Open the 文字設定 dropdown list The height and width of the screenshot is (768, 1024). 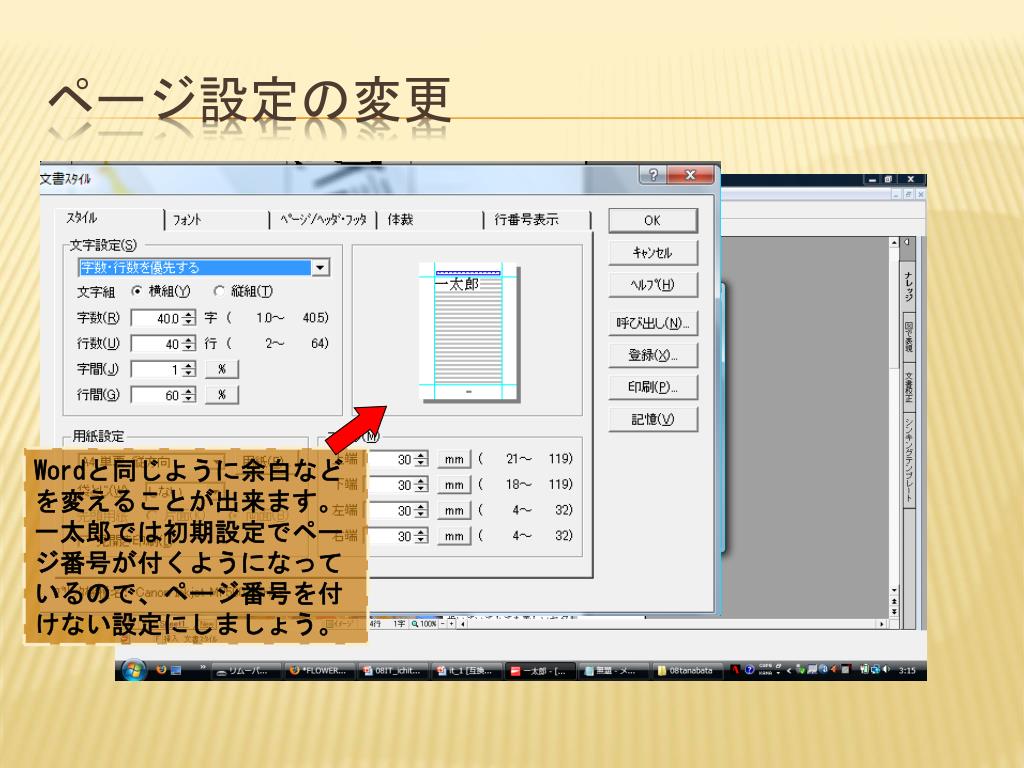click(x=321, y=268)
